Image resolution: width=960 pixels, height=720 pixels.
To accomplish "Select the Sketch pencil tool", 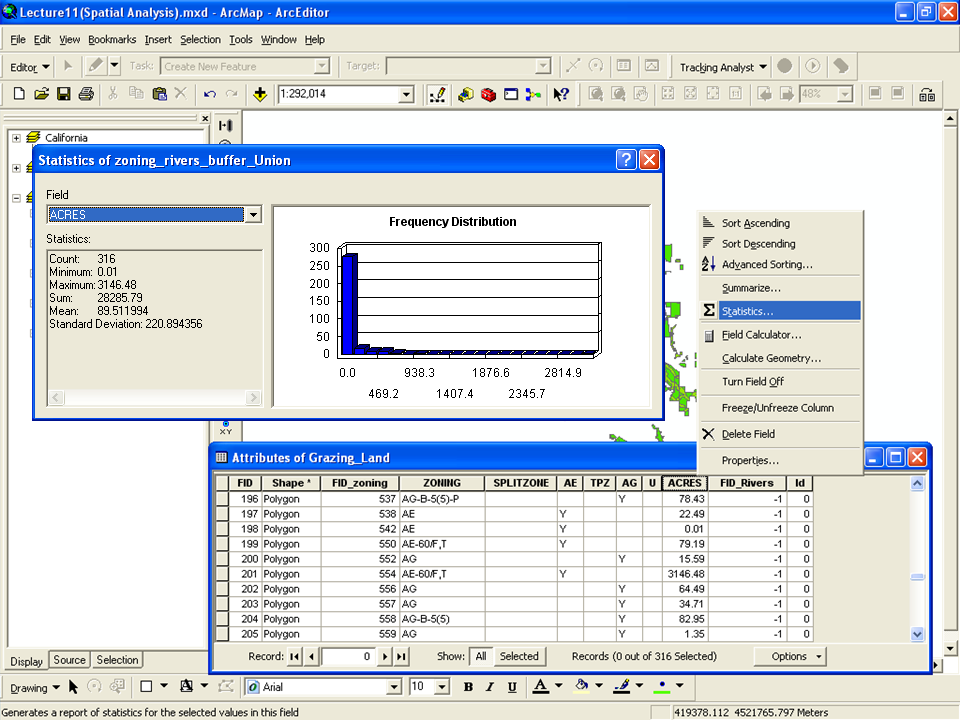I will click(96, 66).
